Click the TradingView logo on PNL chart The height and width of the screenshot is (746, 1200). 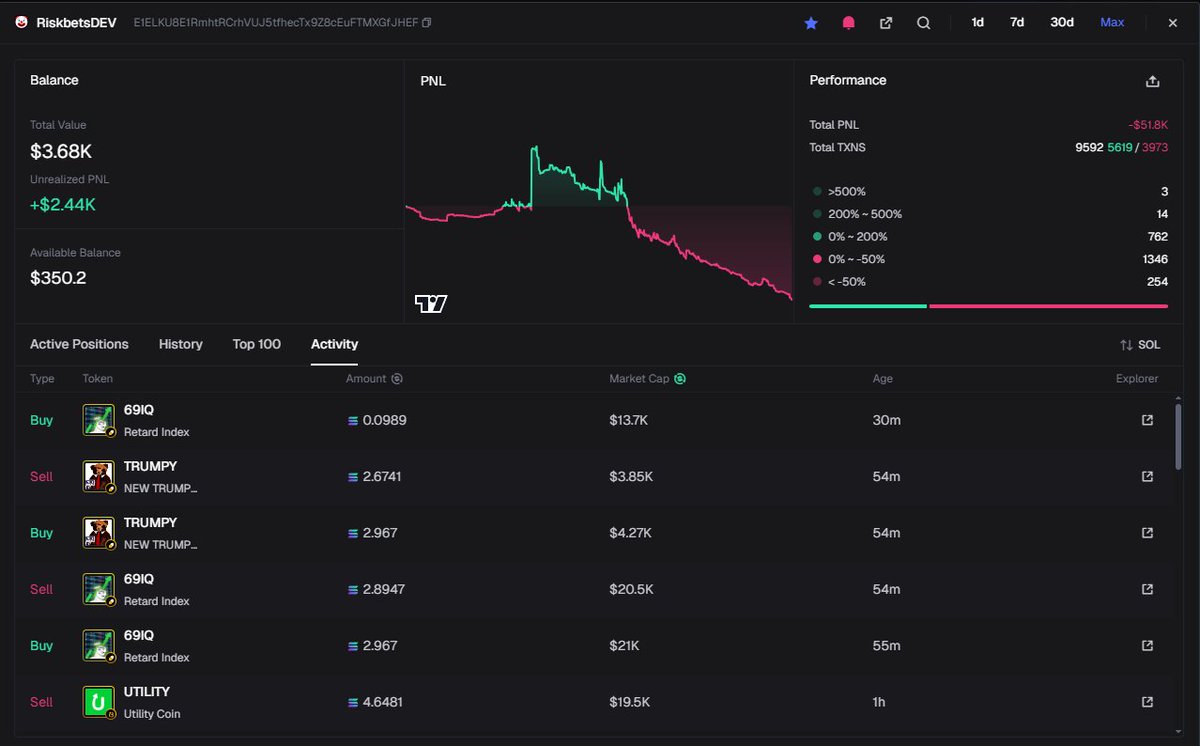pos(431,304)
